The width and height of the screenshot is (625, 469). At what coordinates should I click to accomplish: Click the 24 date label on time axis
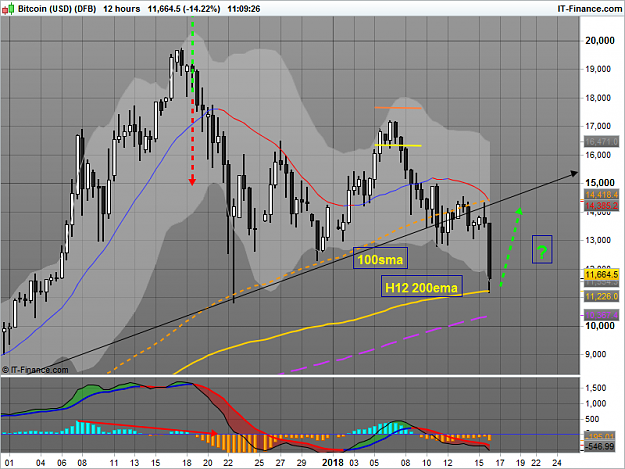[x=557, y=463]
